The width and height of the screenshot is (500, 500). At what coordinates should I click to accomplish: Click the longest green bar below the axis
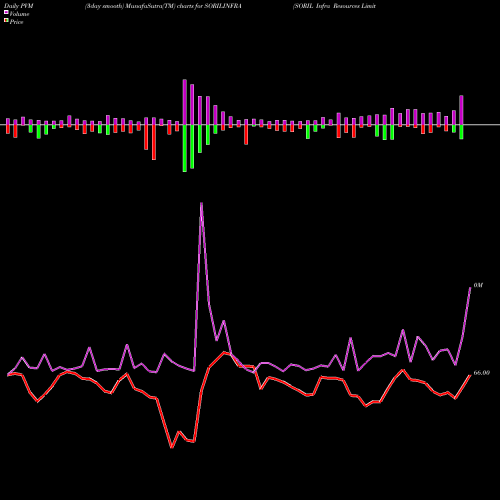[185, 148]
